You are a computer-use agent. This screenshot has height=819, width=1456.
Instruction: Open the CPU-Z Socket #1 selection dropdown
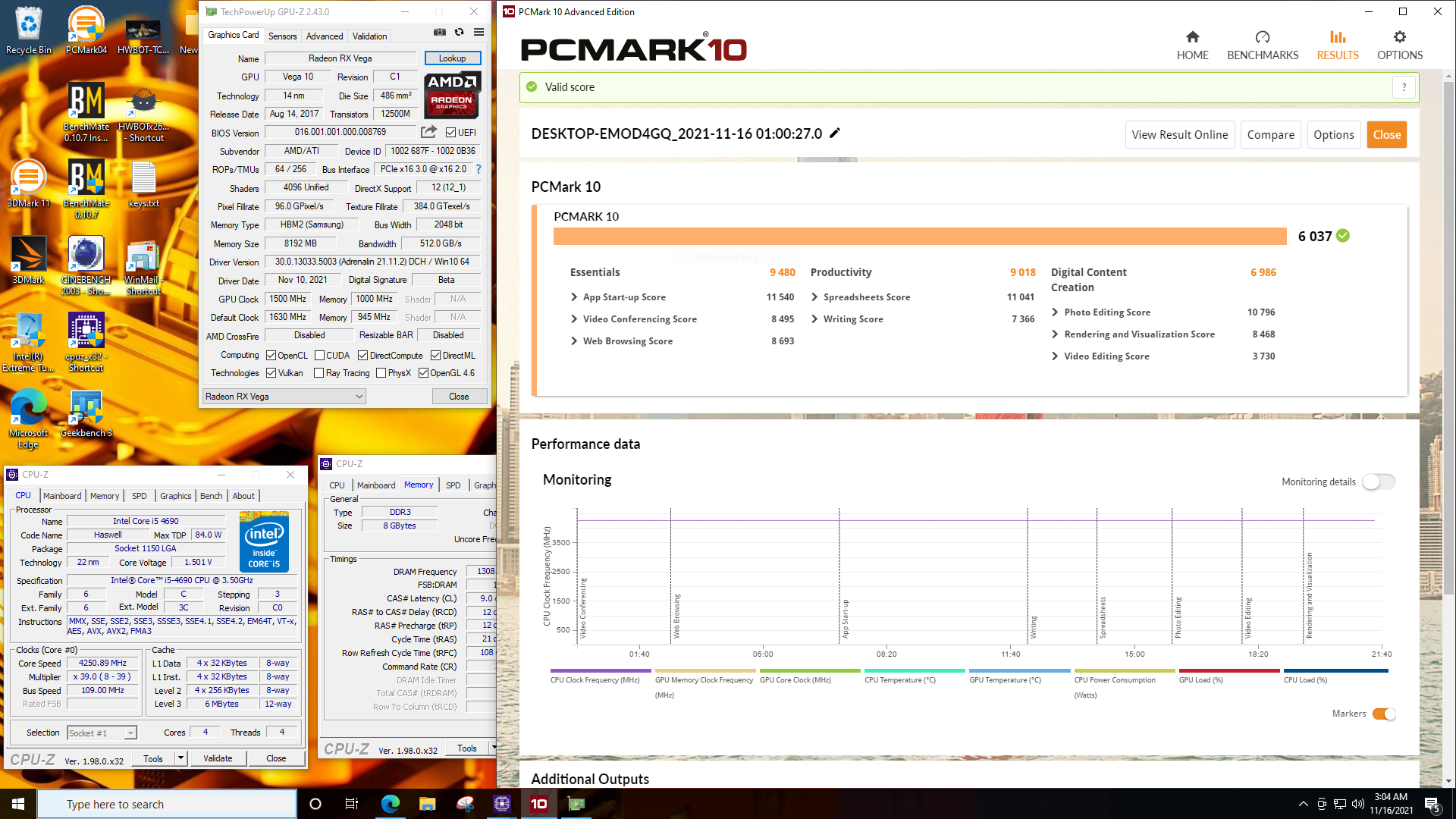pyautogui.click(x=102, y=733)
